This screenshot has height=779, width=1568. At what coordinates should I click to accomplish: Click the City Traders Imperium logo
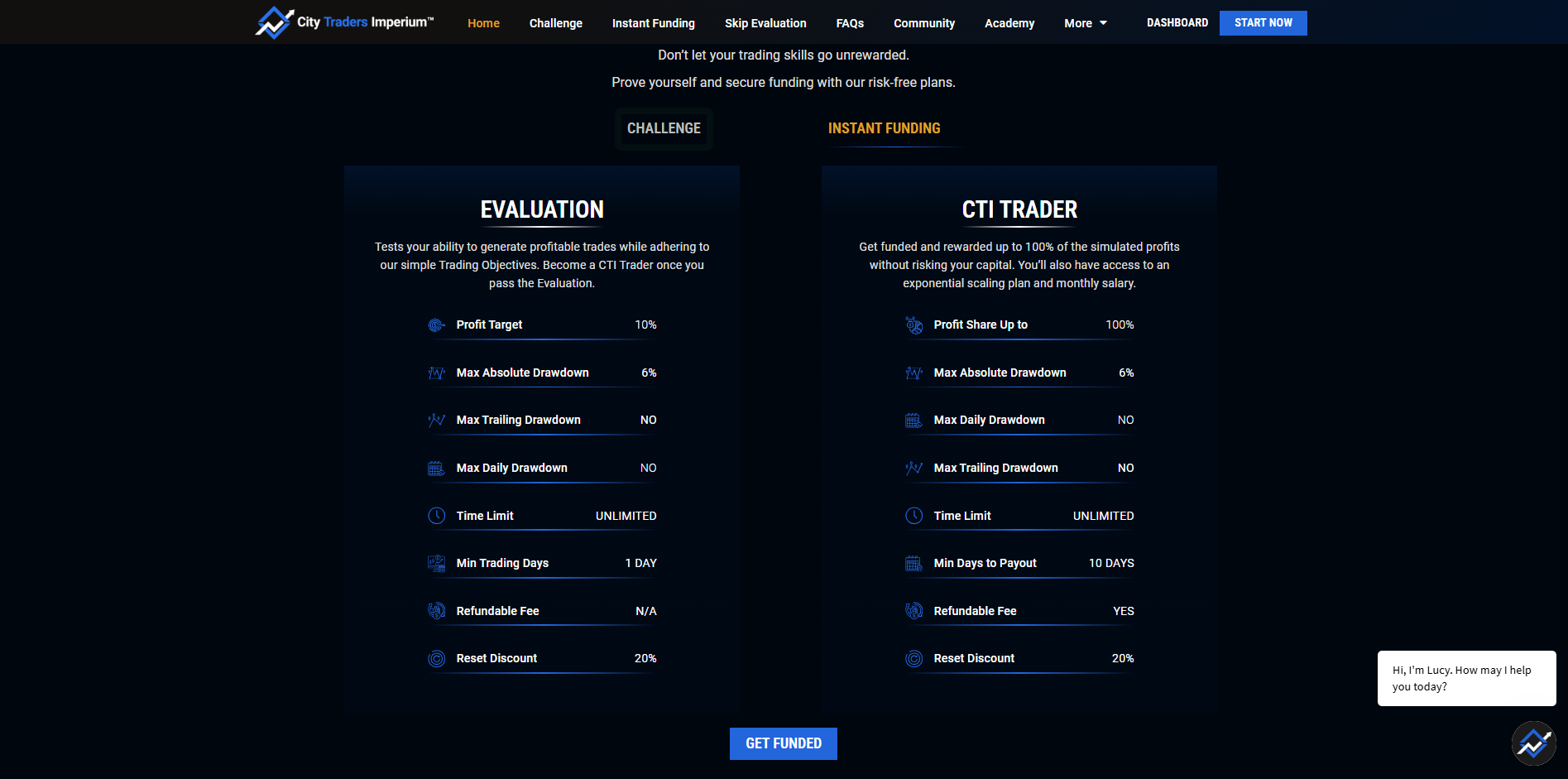pyautogui.click(x=344, y=22)
